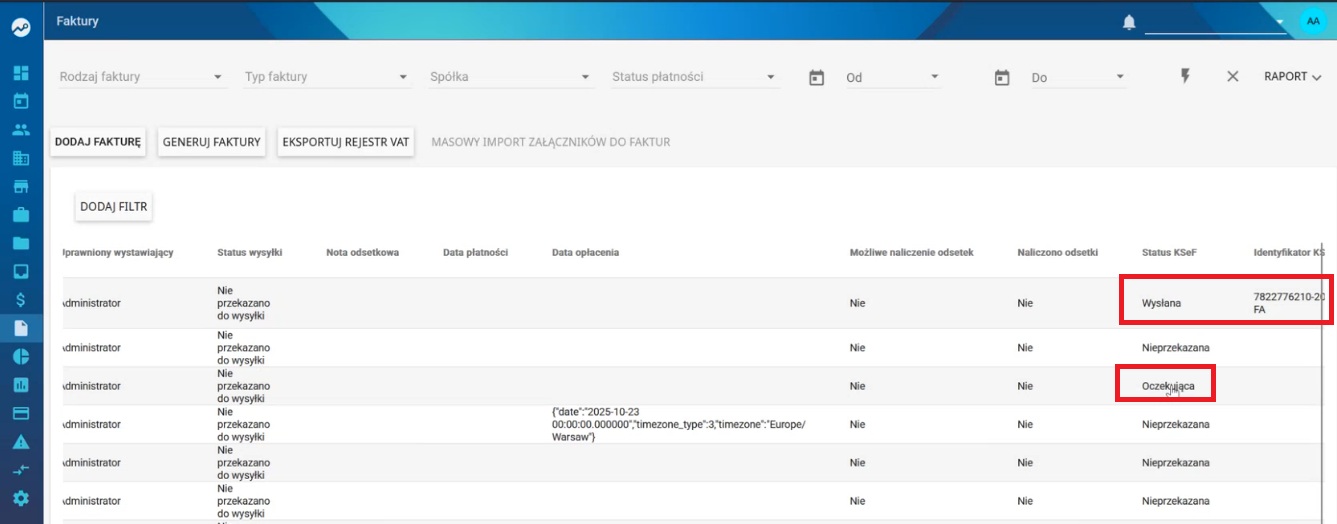This screenshot has height=524, width=1337.
Task: Open the warning triangle icon in sidebar
Action: (x=21, y=441)
